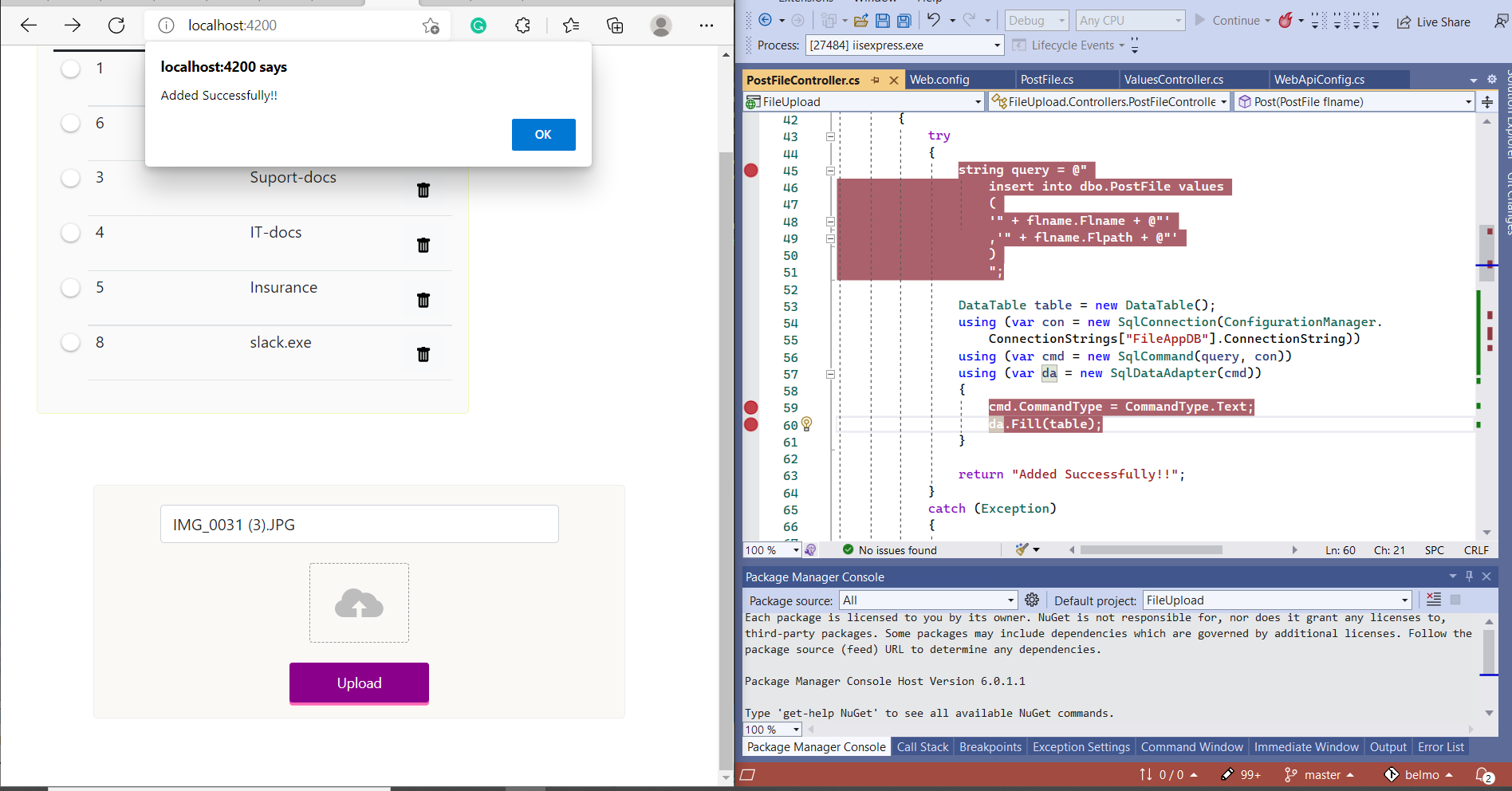Image resolution: width=1512 pixels, height=791 pixels.
Task: Click the purple Upload button
Action: coord(359,683)
